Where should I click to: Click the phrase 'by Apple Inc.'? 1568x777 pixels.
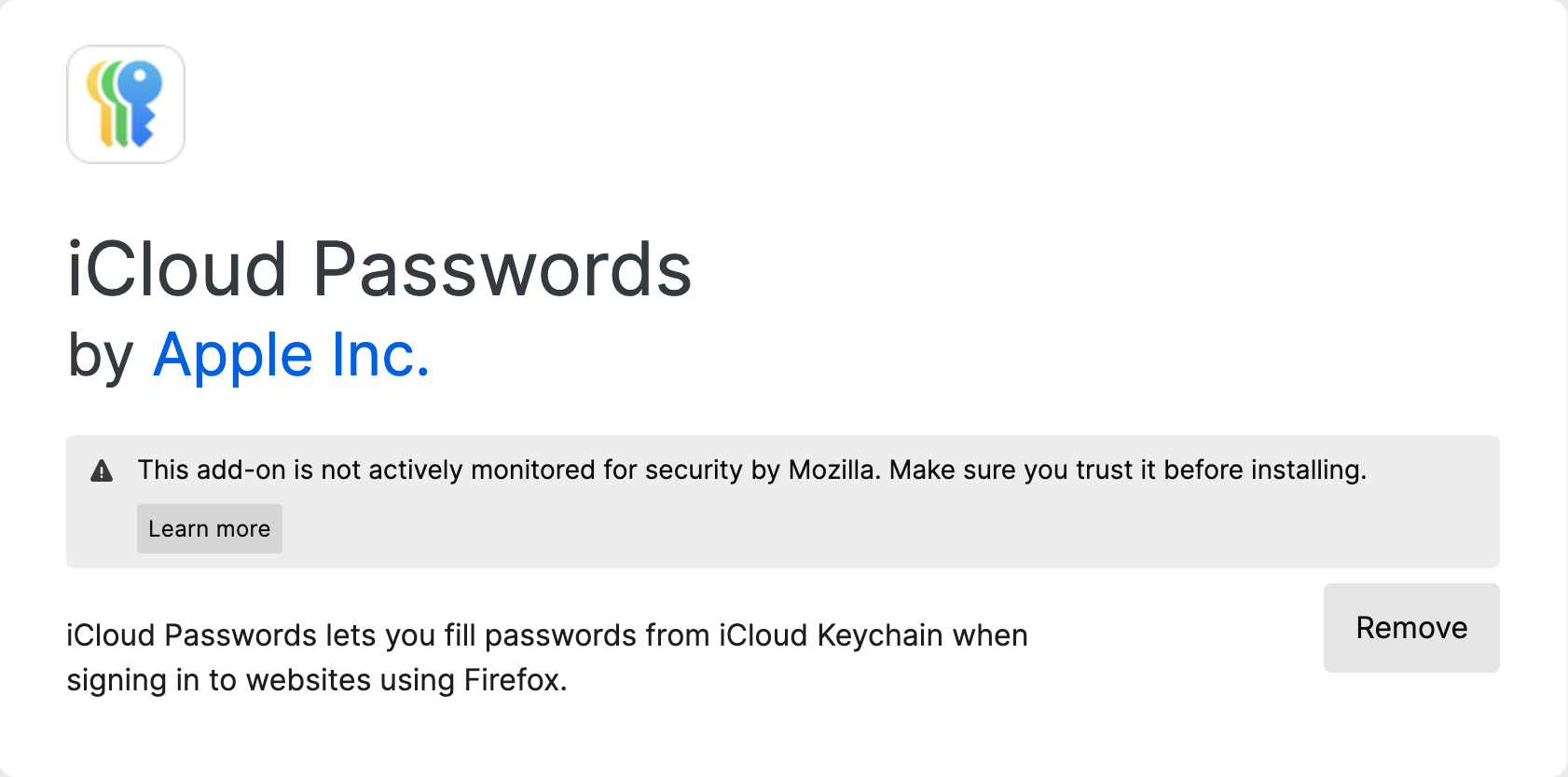247,355
